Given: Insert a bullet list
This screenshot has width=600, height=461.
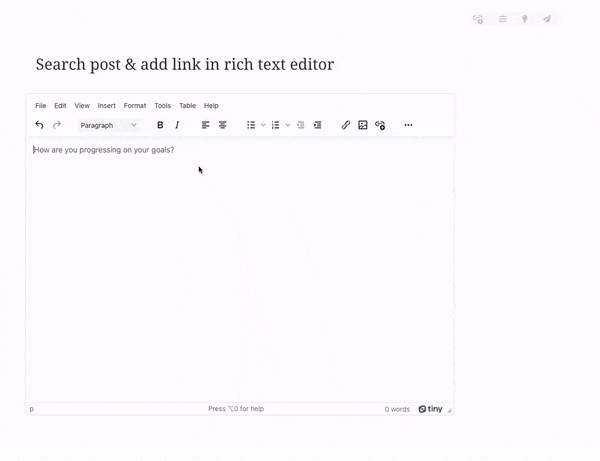Looking at the screenshot, I should point(251,125).
